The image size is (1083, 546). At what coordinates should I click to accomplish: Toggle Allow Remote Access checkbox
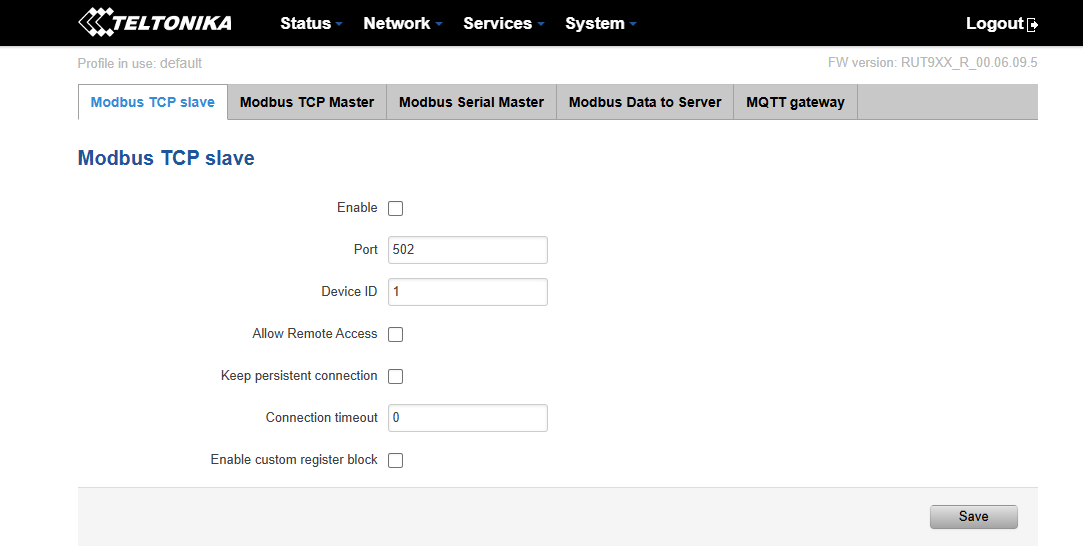tap(395, 335)
